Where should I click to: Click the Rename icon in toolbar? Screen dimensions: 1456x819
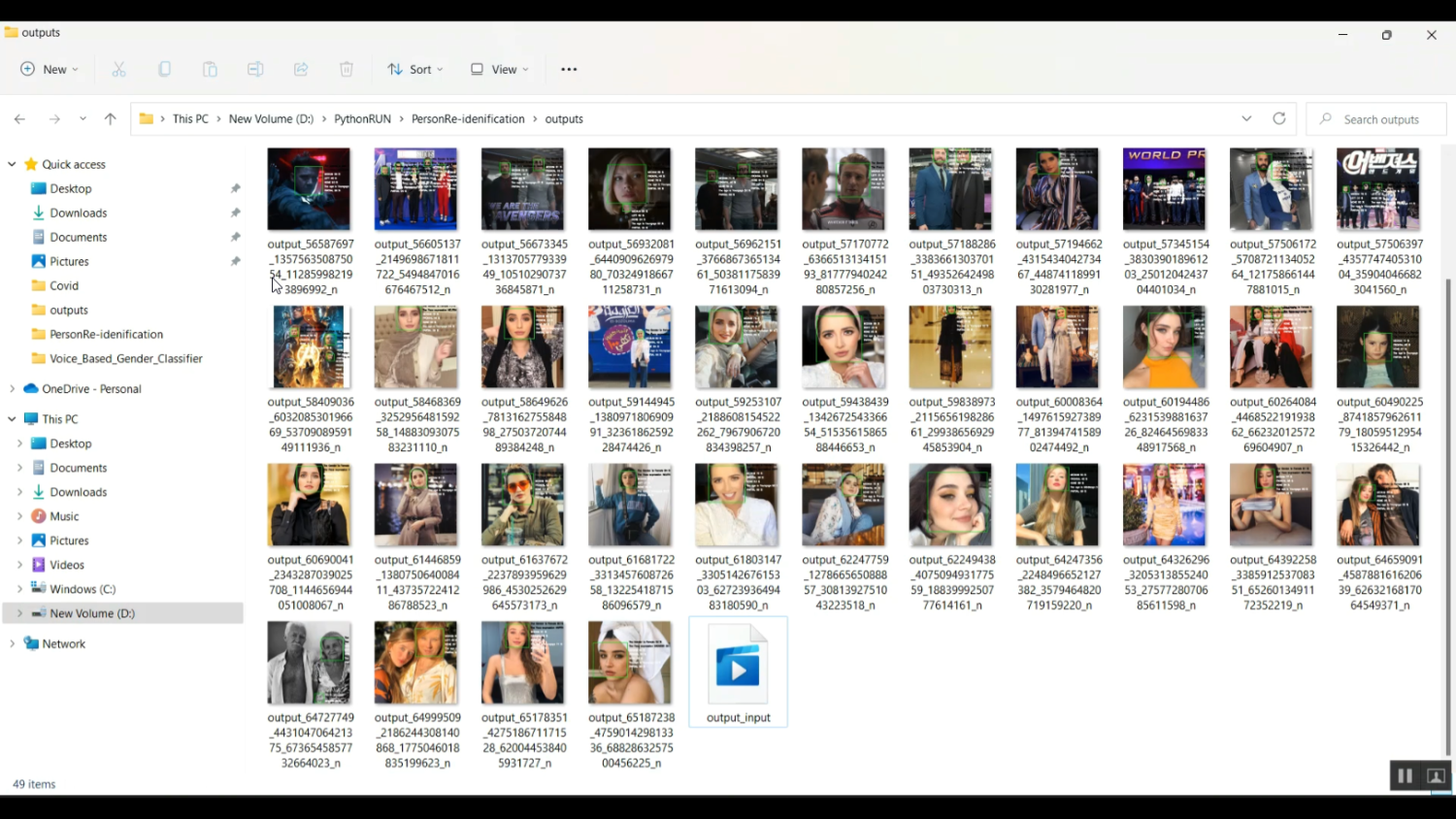tap(255, 69)
